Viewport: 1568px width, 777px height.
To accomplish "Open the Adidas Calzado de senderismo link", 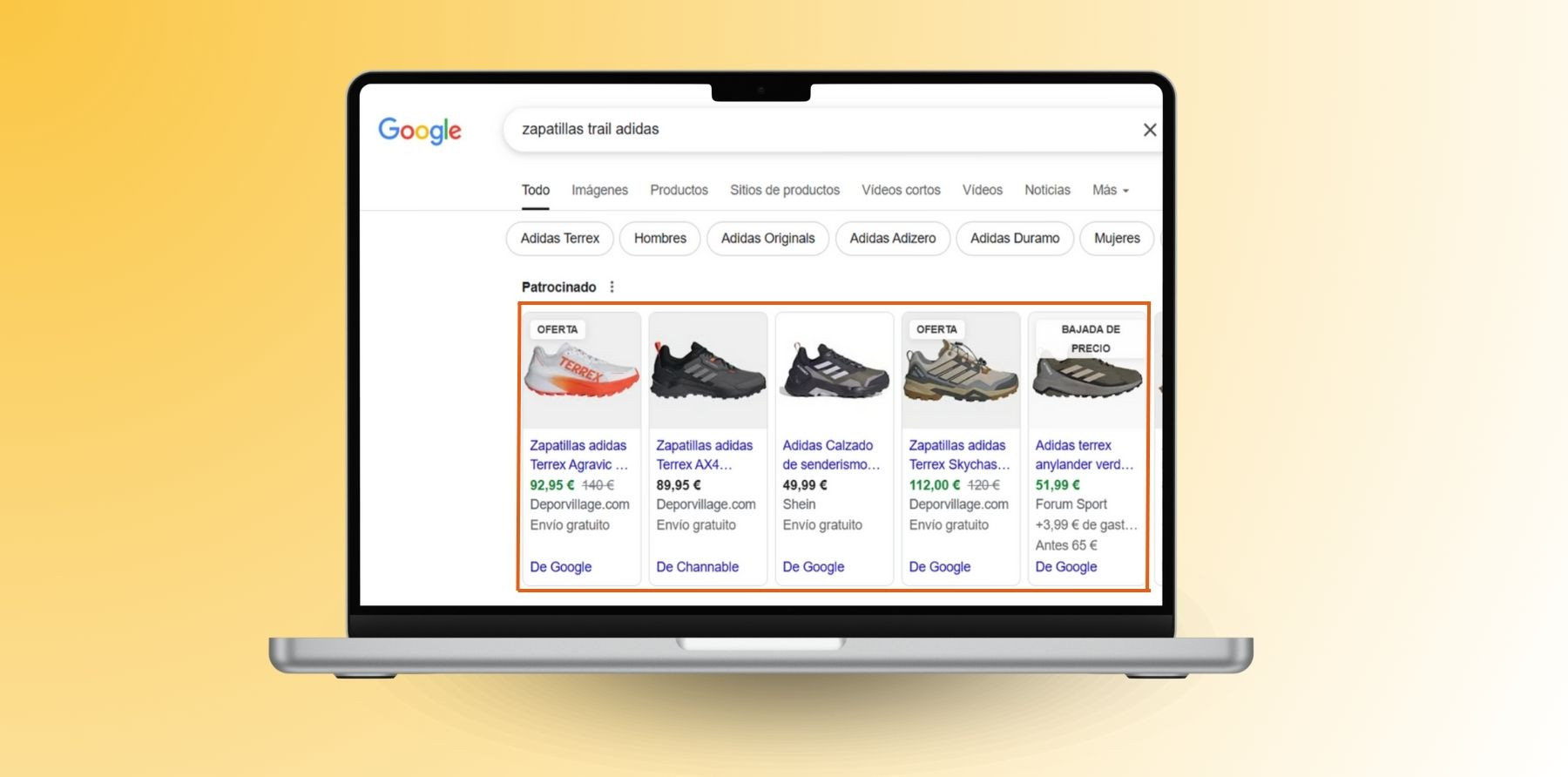I will [831, 455].
